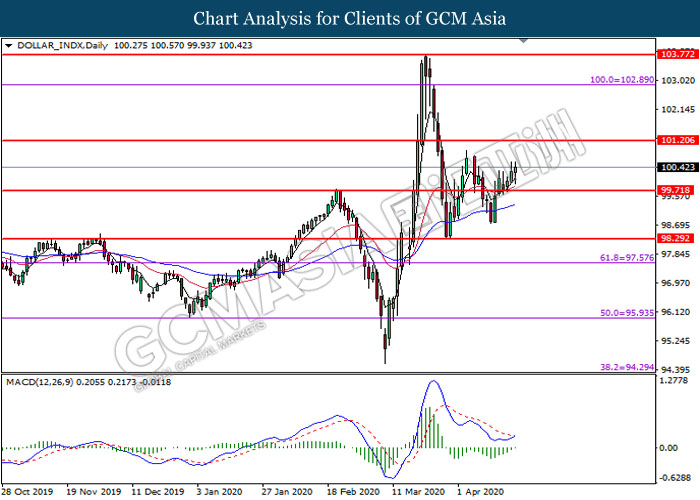Viewport: 700px width, 500px height.
Task: Click the DOLLAR_INDX dropdown triangle
Action: tap(8, 46)
